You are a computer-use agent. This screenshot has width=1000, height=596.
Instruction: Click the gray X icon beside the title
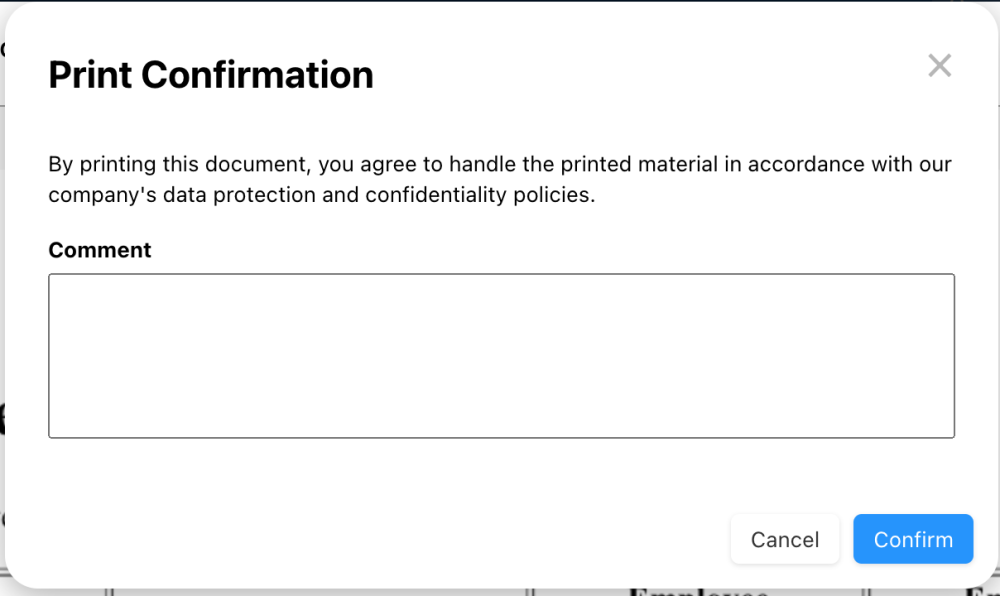point(939,66)
